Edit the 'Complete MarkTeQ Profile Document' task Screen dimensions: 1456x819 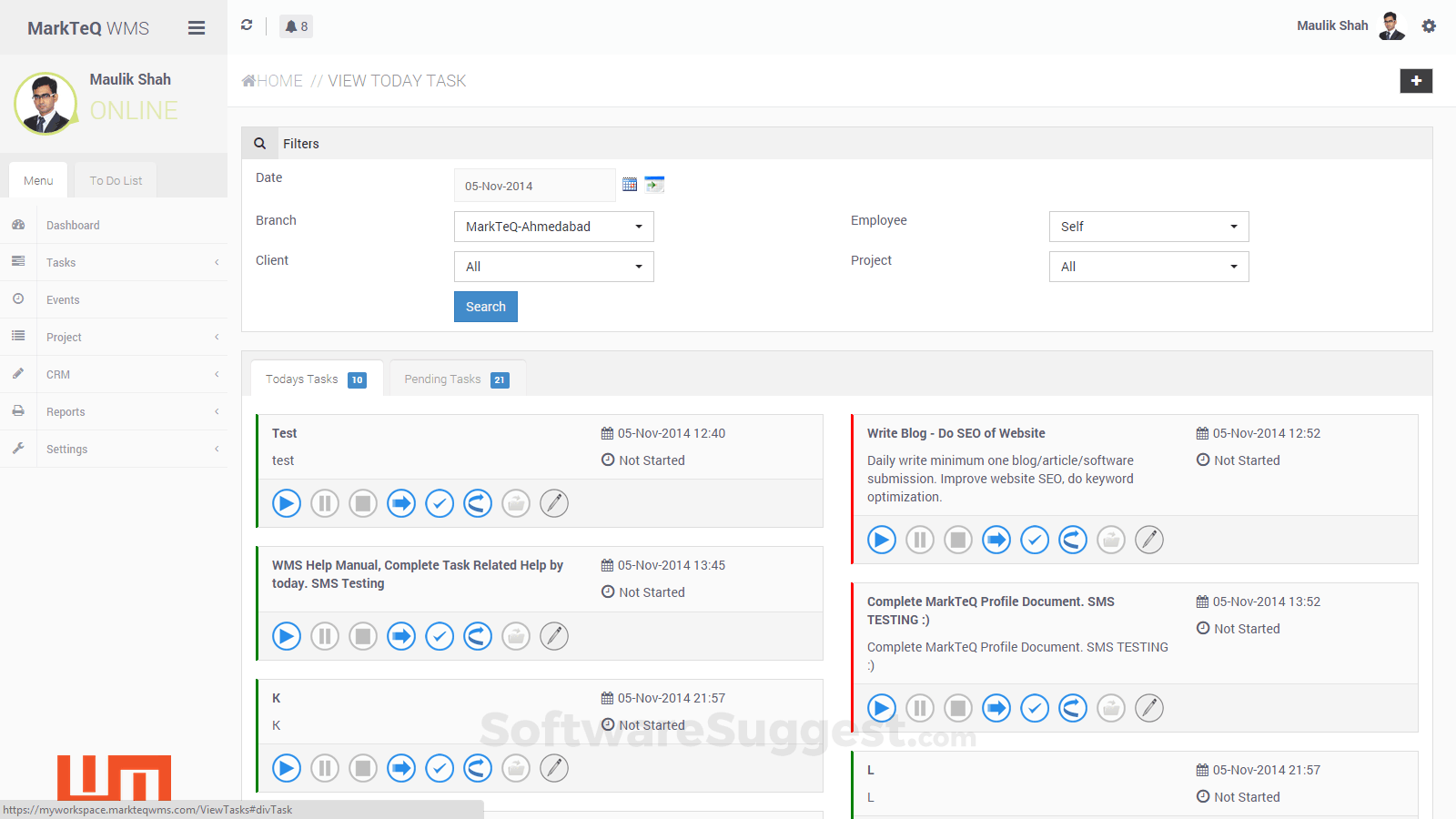click(1149, 708)
